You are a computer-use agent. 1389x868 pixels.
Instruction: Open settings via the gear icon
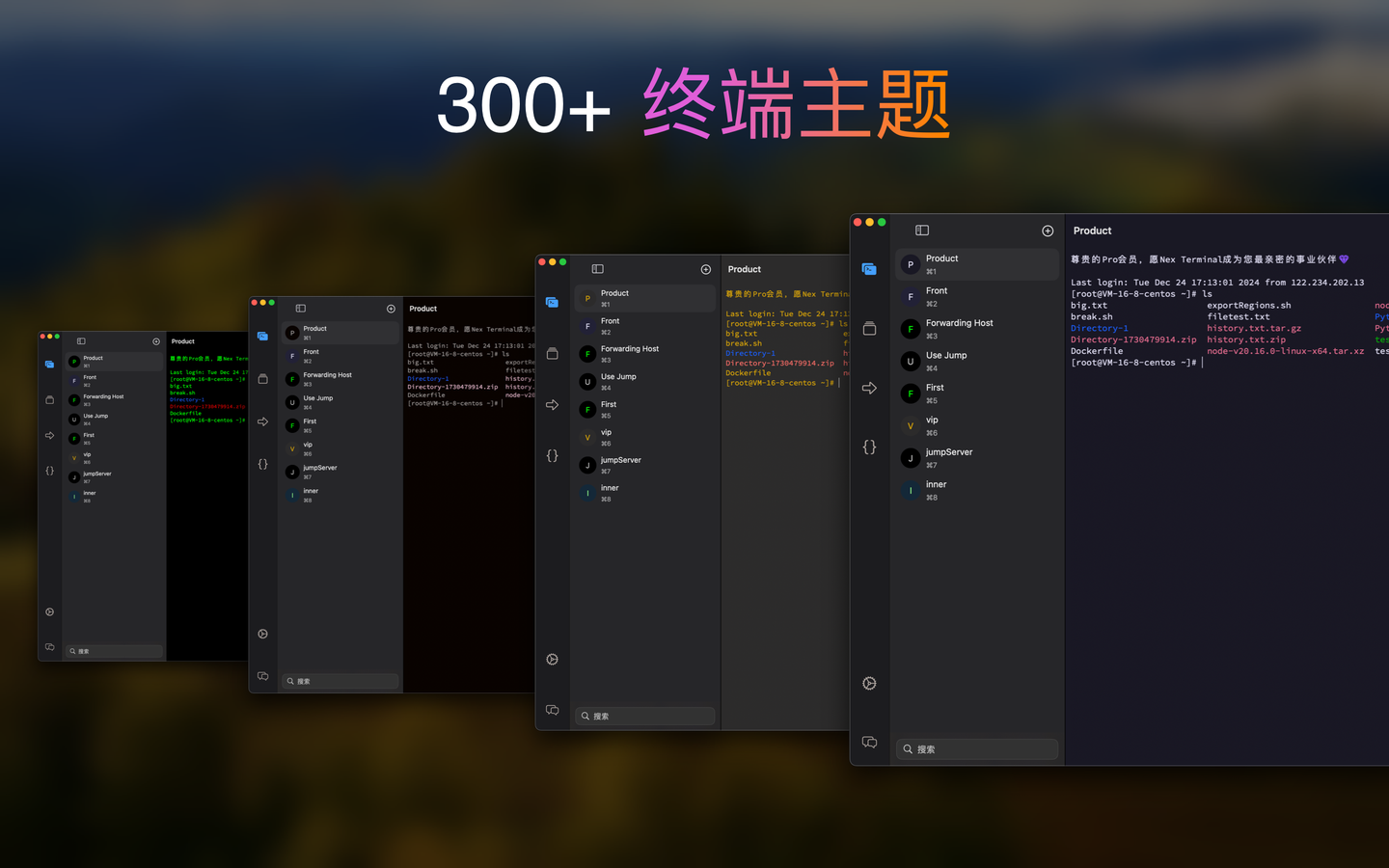pos(869,683)
